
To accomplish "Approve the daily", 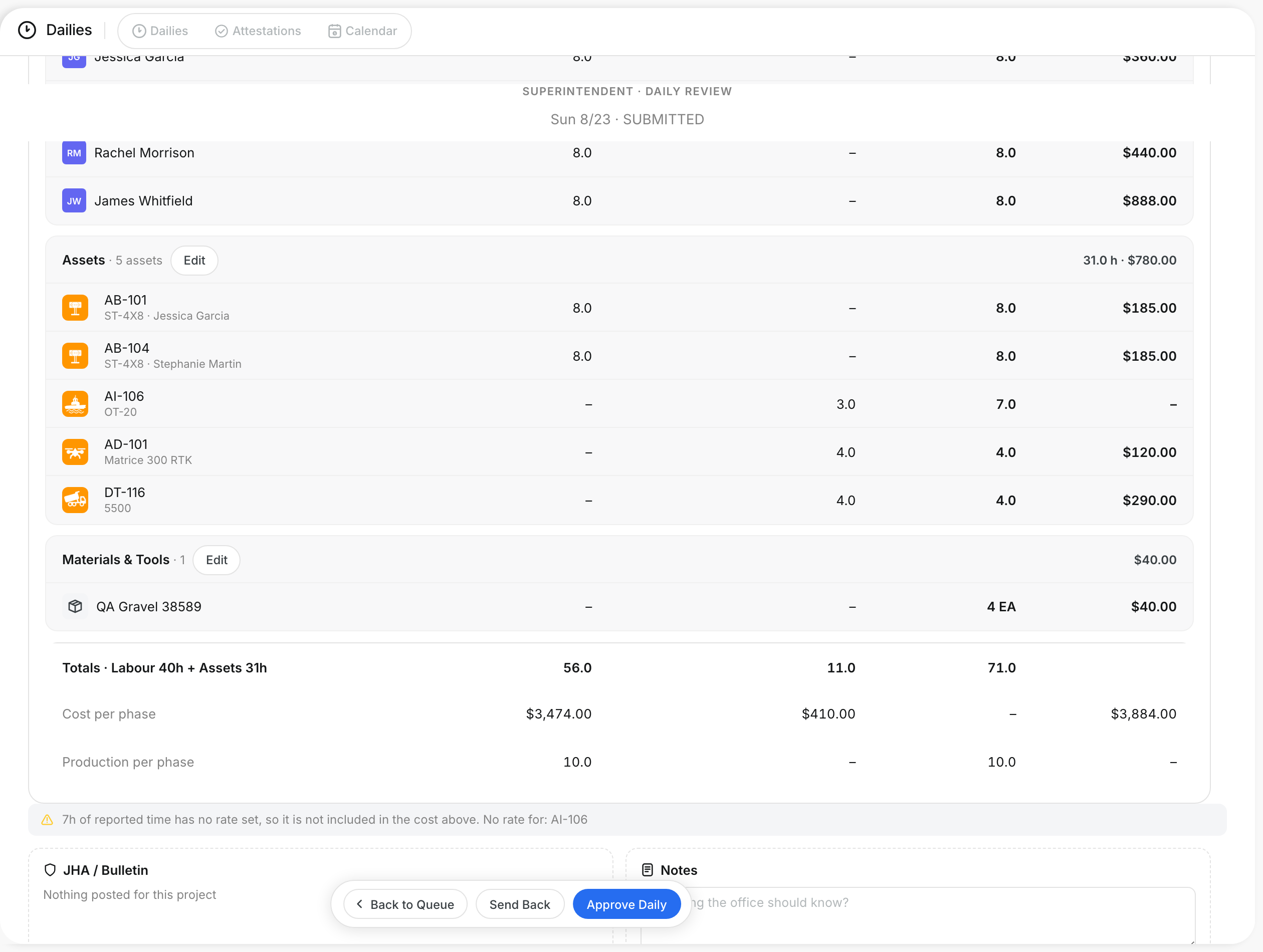I will tap(626, 904).
